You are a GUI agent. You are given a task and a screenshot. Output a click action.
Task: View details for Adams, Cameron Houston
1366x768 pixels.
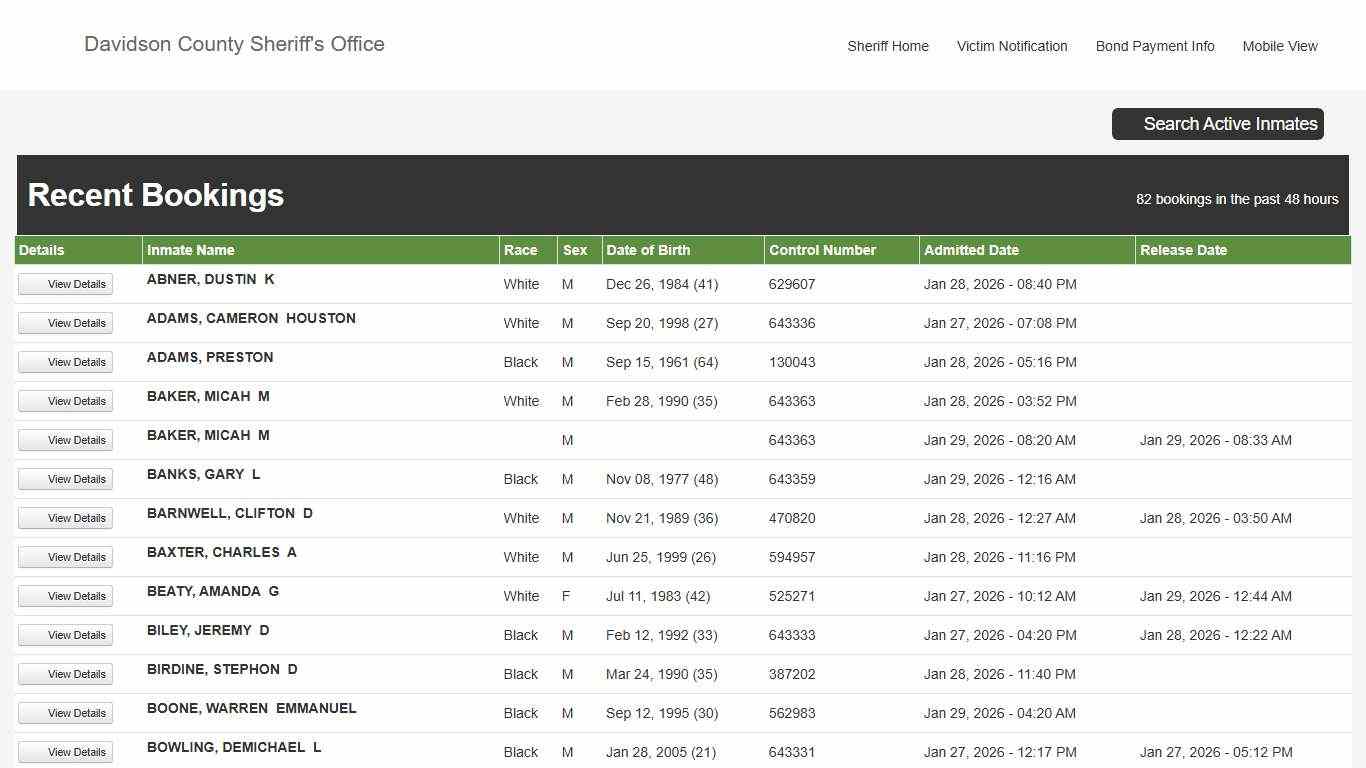tap(66, 323)
